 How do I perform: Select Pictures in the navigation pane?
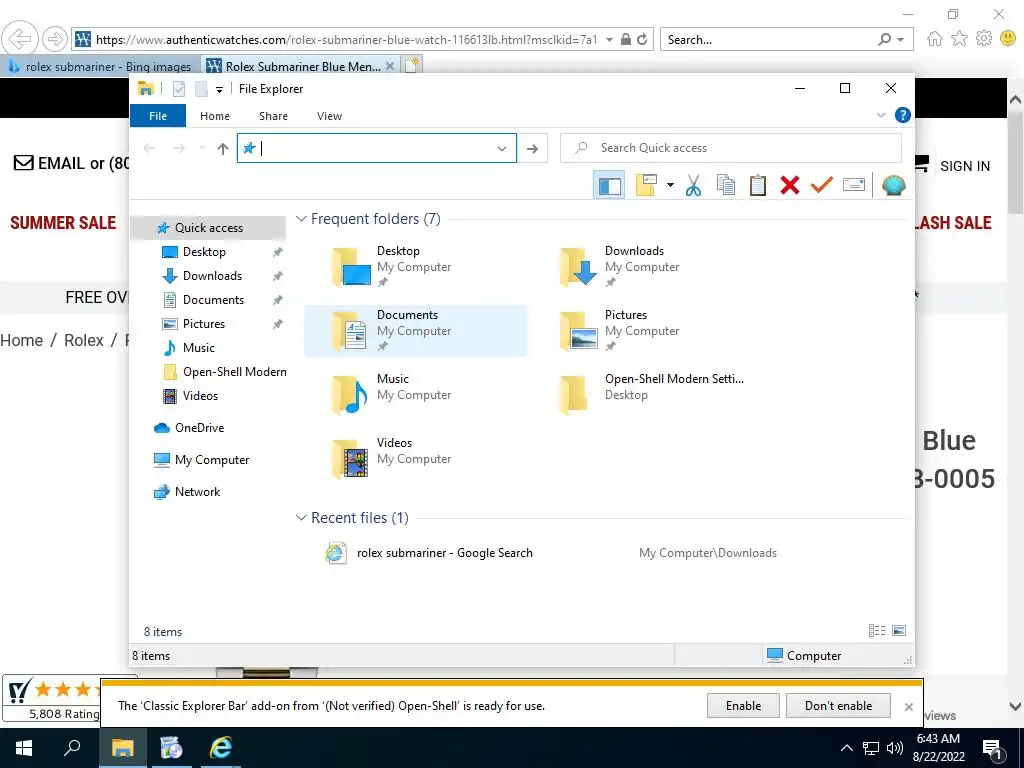[204, 324]
